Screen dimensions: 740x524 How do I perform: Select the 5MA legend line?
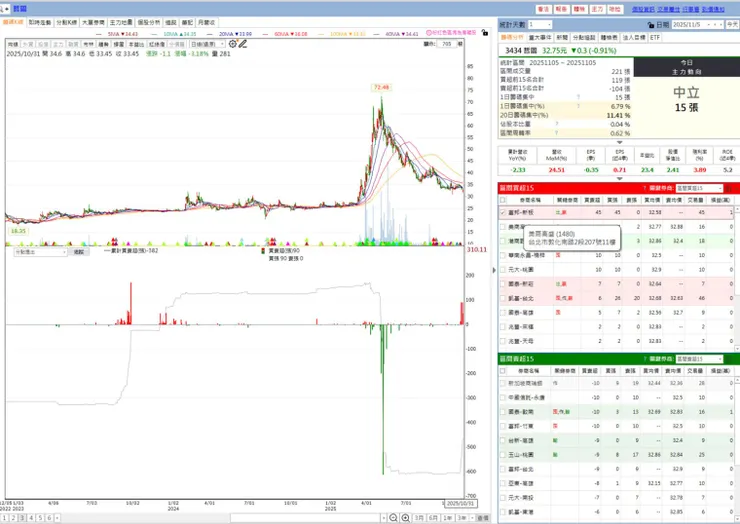[116, 34]
